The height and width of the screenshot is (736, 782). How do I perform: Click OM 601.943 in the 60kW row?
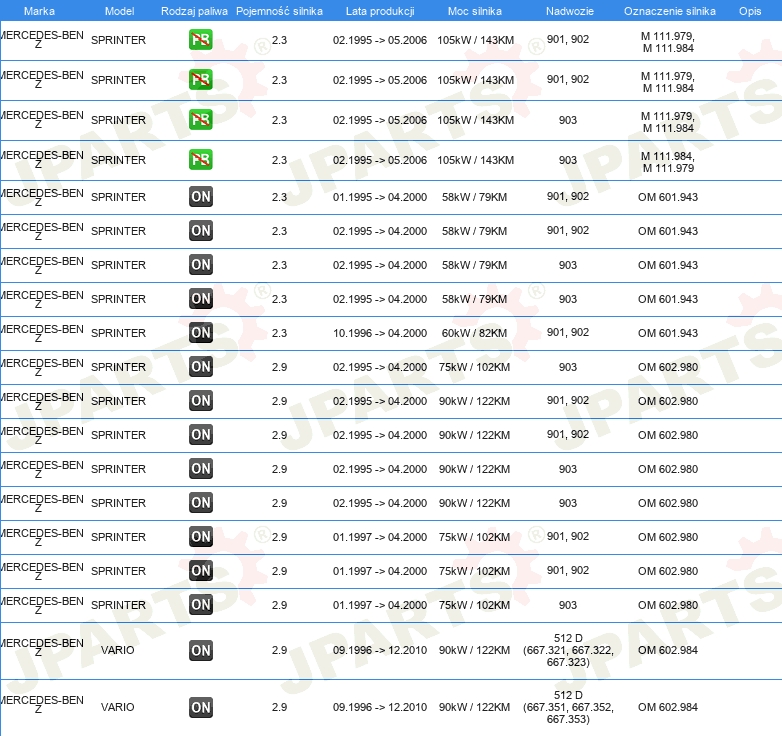[668, 333]
